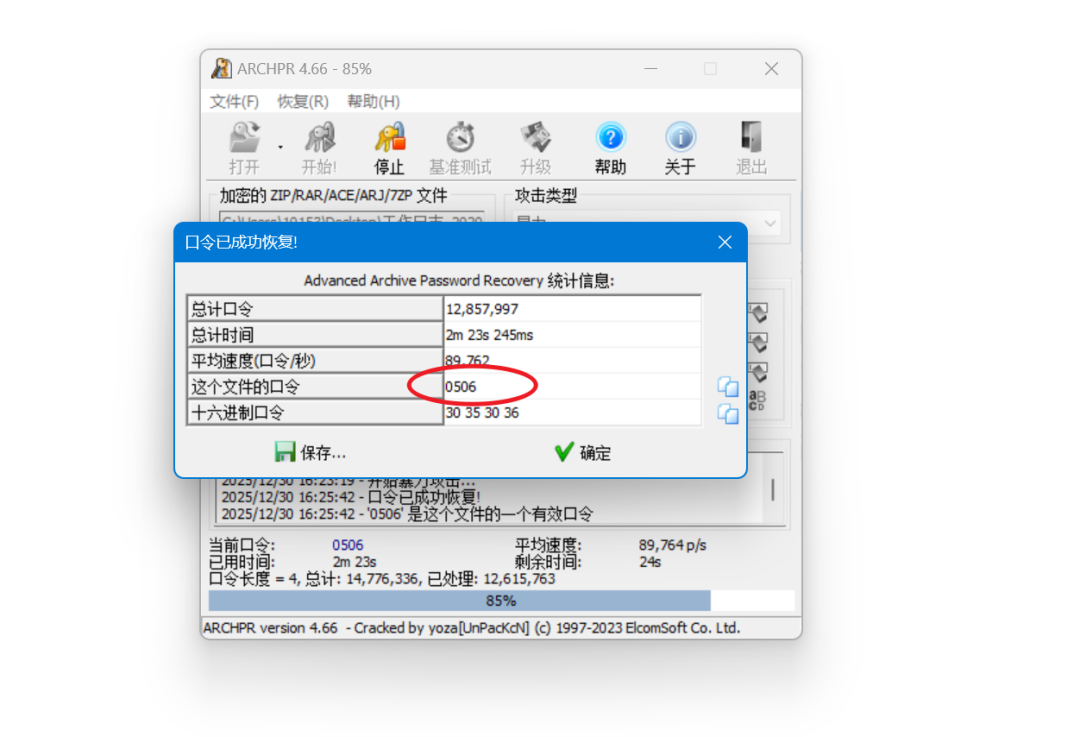This screenshot has height=737, width=1080.
Task: Click the 这个文件的口令 row label
Action: 315,386
